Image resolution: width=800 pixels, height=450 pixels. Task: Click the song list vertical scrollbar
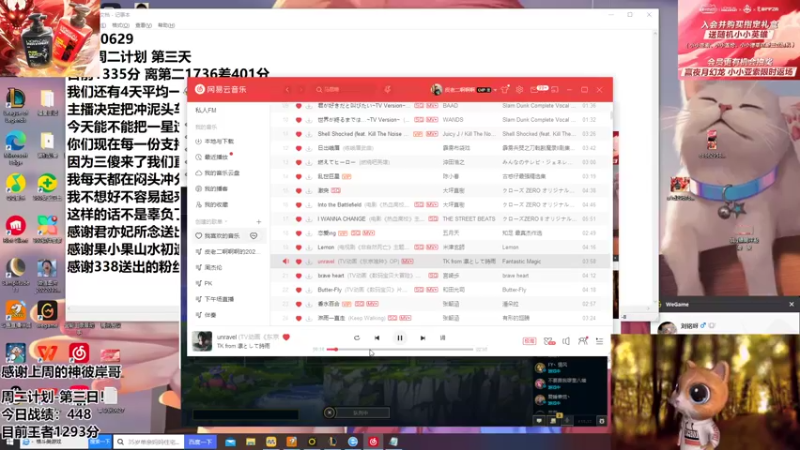pyautogui.click(x=611, y=115)
